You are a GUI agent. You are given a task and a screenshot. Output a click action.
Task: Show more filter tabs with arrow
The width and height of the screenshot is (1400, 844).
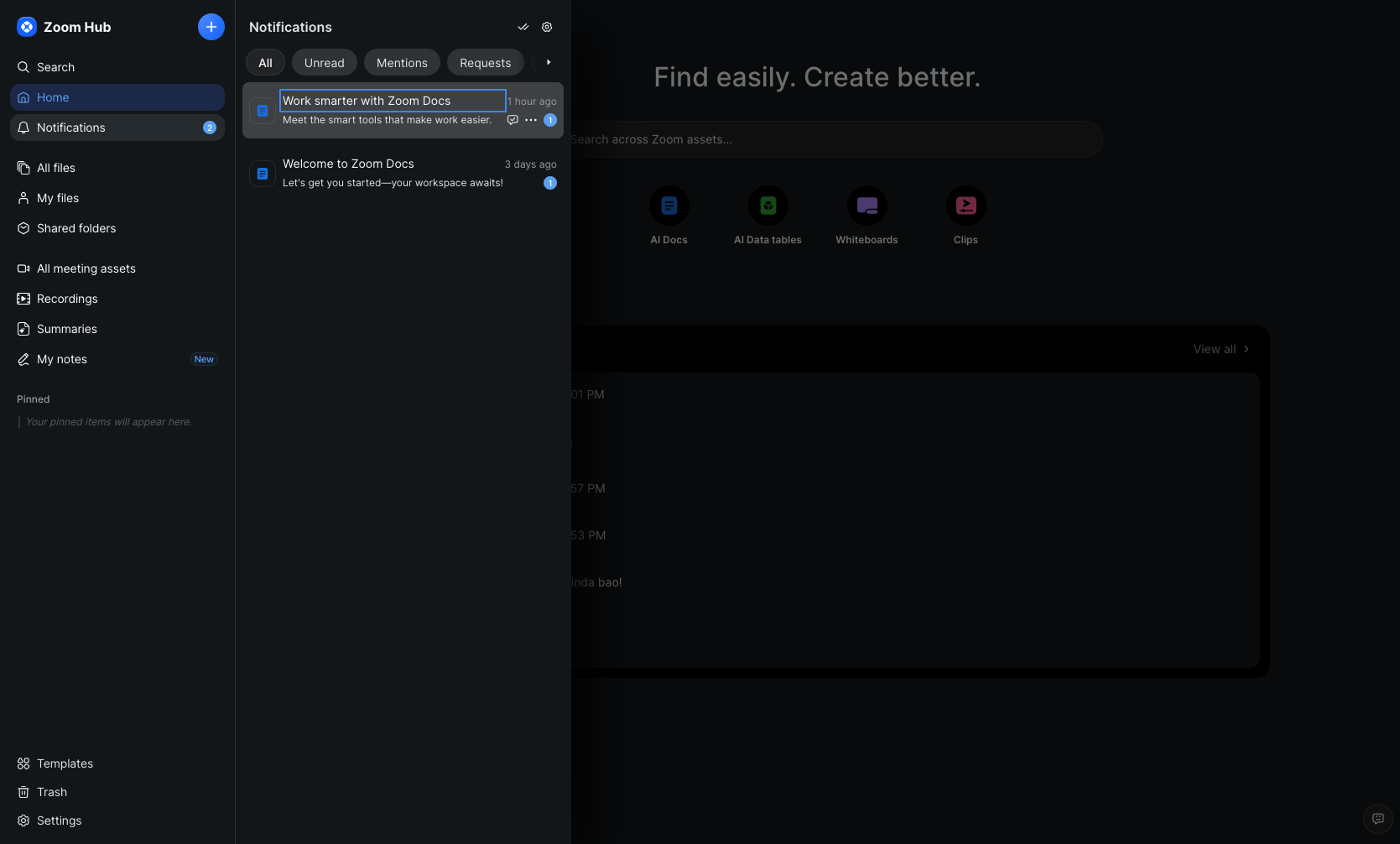549,62
